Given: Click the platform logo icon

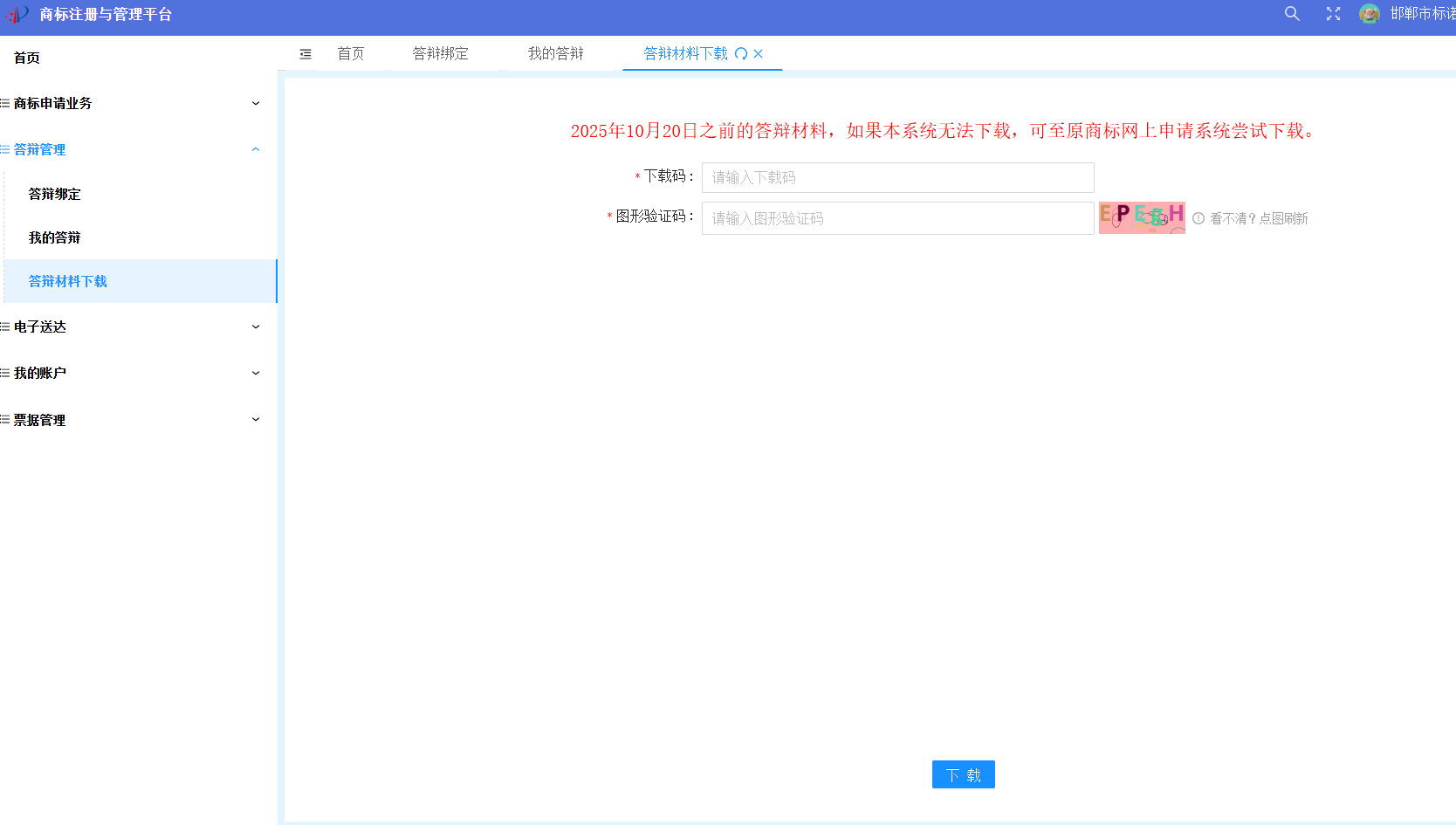Looking at the screenshot, I should pos(17,15).
